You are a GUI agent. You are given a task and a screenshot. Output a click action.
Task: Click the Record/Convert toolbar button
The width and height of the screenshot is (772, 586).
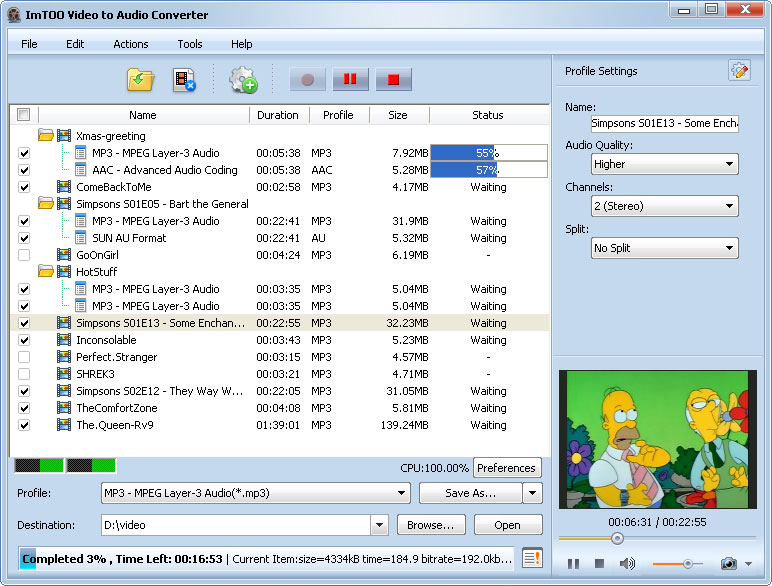(308, 79)
